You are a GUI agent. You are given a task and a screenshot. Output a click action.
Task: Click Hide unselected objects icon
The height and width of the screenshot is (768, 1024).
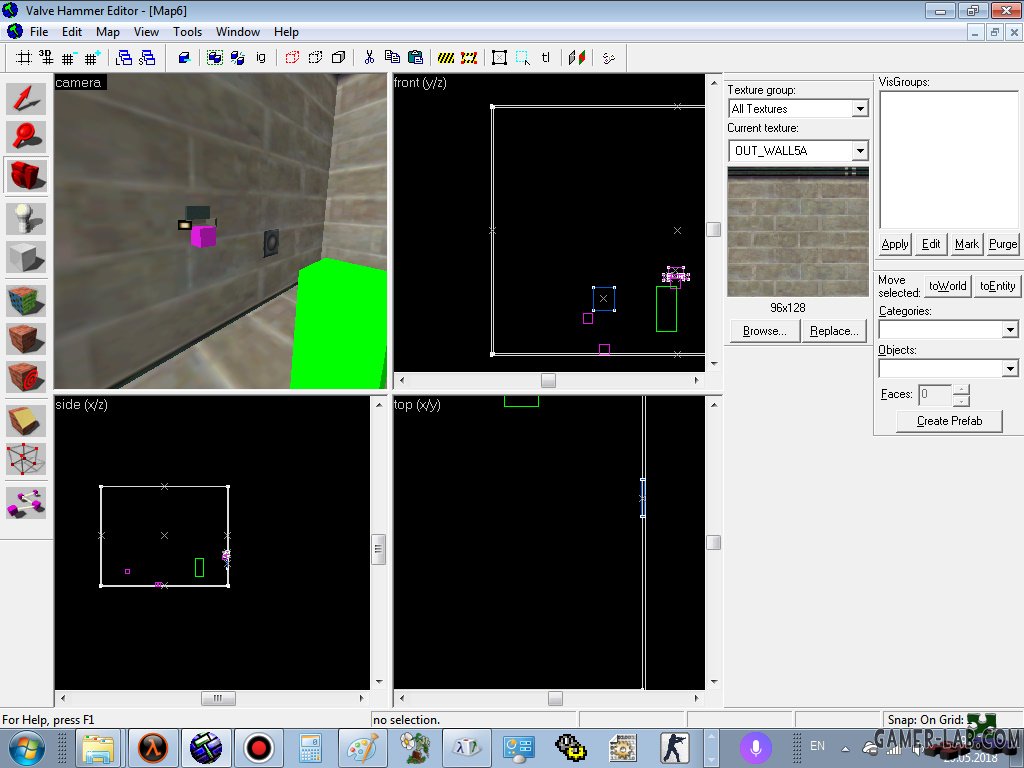pyautogui.click(x=315, y=58)
